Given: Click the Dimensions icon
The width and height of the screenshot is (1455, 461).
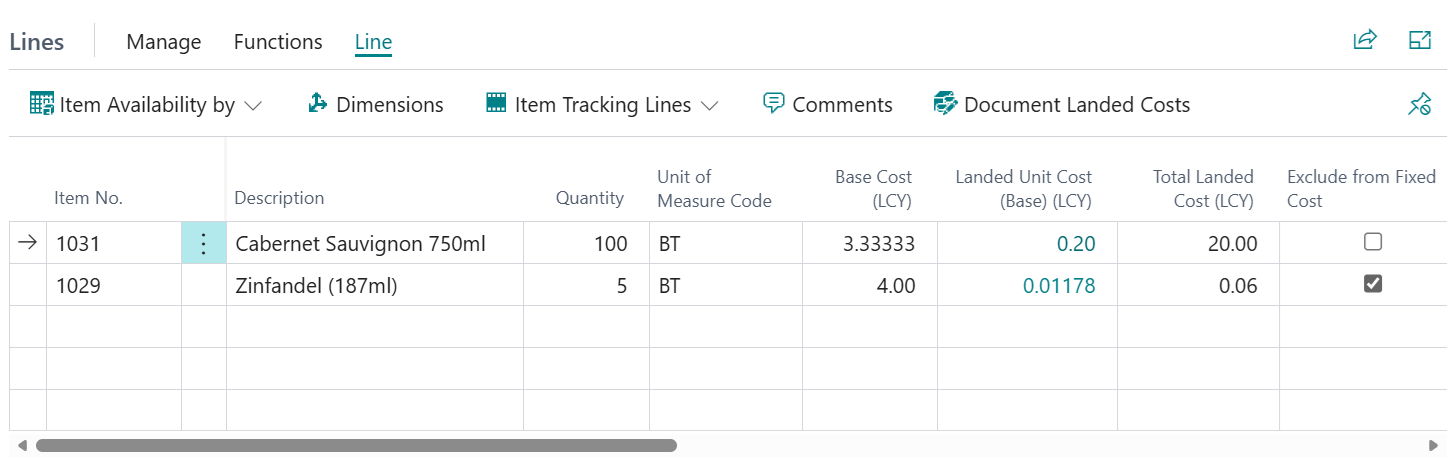Looking at the screenshot, I should click(318, 104).
